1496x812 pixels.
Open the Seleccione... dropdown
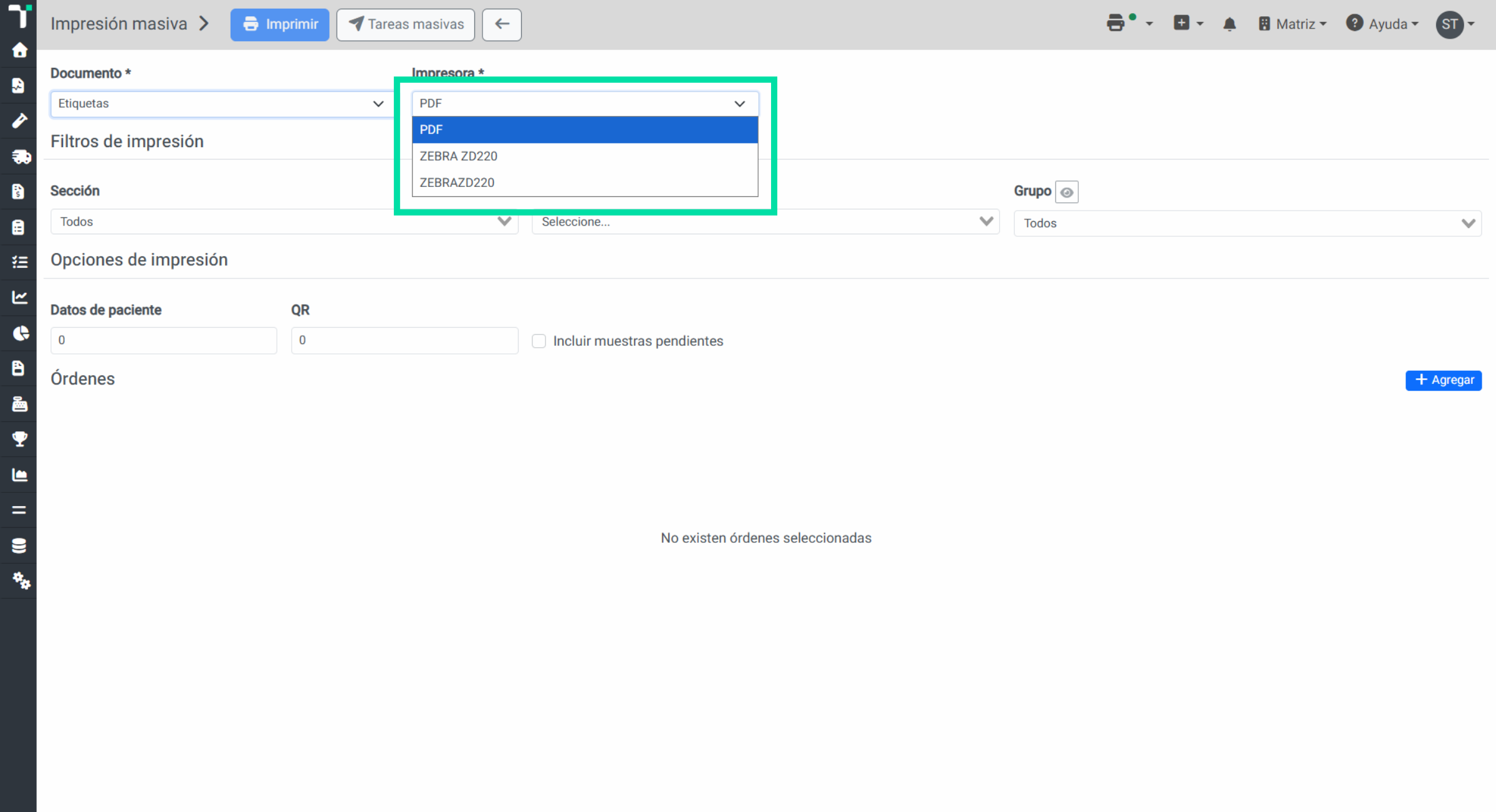pos(765,222)
